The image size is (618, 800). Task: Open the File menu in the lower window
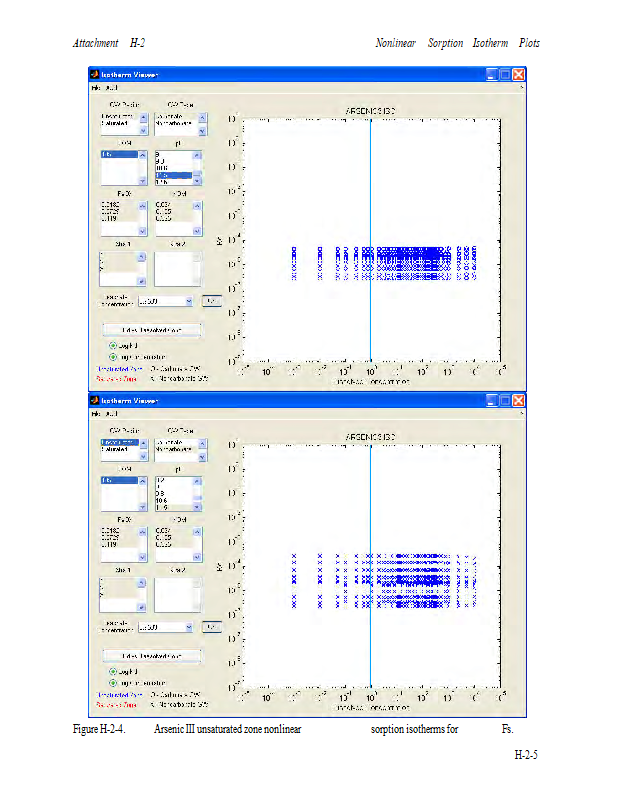point(97,413)
